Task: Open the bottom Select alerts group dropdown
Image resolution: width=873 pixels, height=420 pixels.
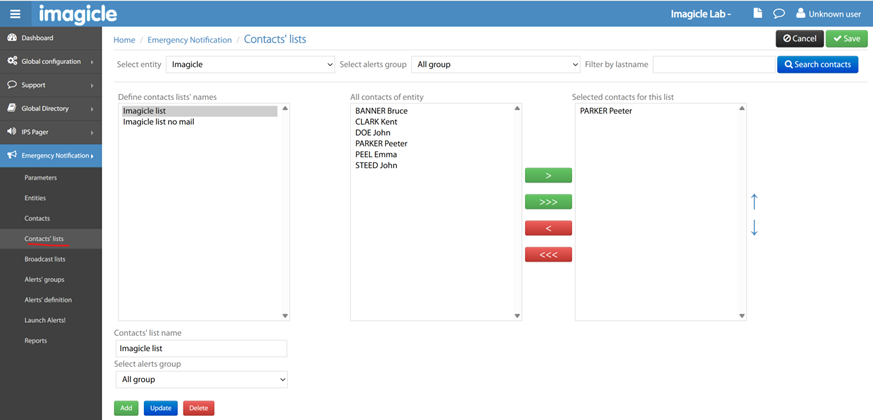Action: [202, 380]
